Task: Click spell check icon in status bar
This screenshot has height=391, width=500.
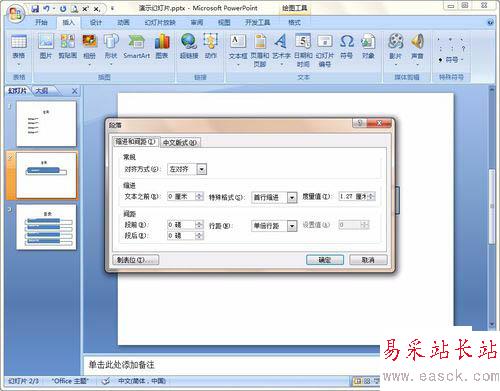Action: 106,381
